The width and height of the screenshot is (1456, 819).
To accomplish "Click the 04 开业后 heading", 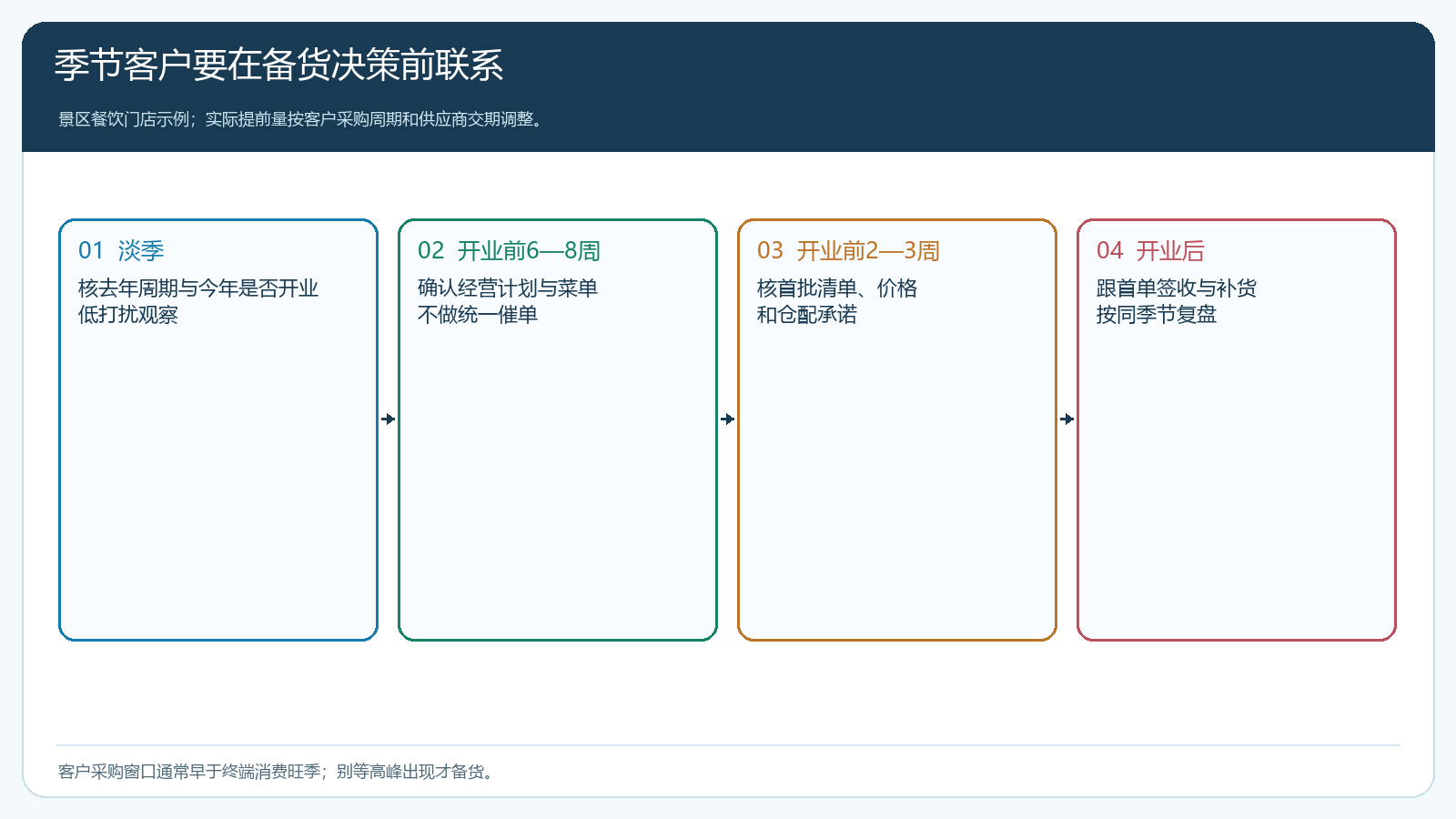I will click(x=1150, y=250).
